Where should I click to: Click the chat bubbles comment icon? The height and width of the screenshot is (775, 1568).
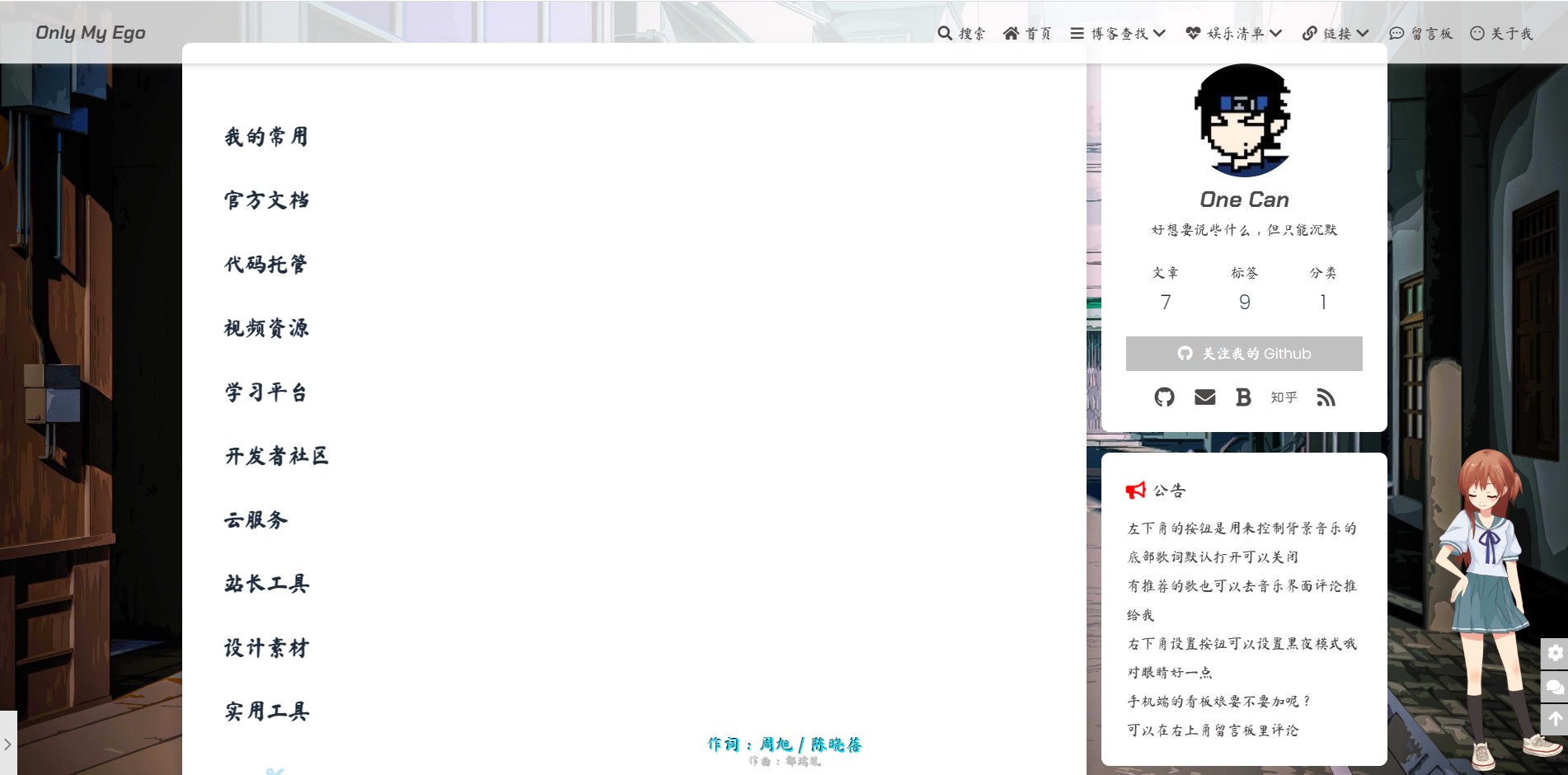click(x=1554, y=686)
